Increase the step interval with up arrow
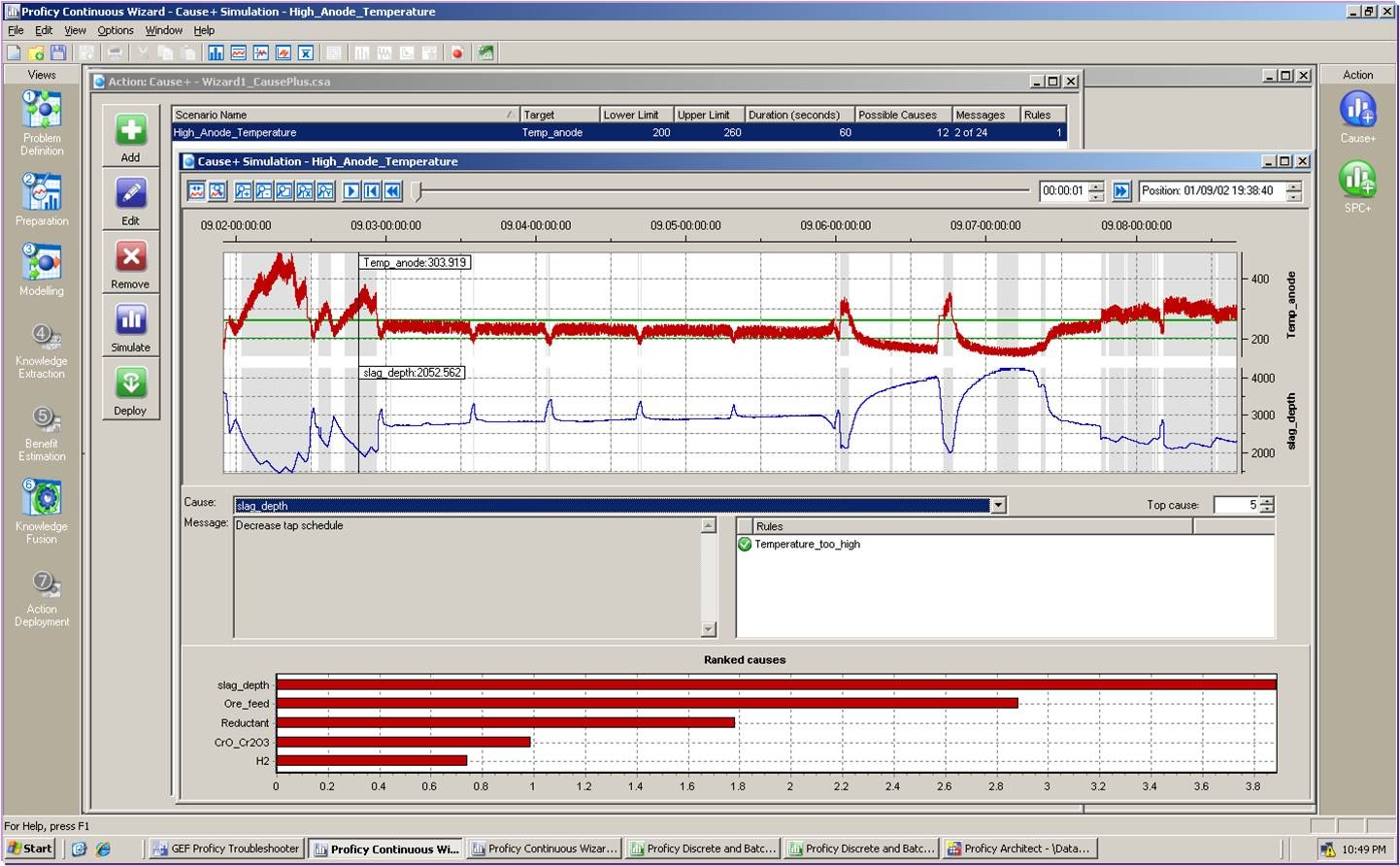The width and height of the screenshot is (1400, 866). coord(1096,186)
